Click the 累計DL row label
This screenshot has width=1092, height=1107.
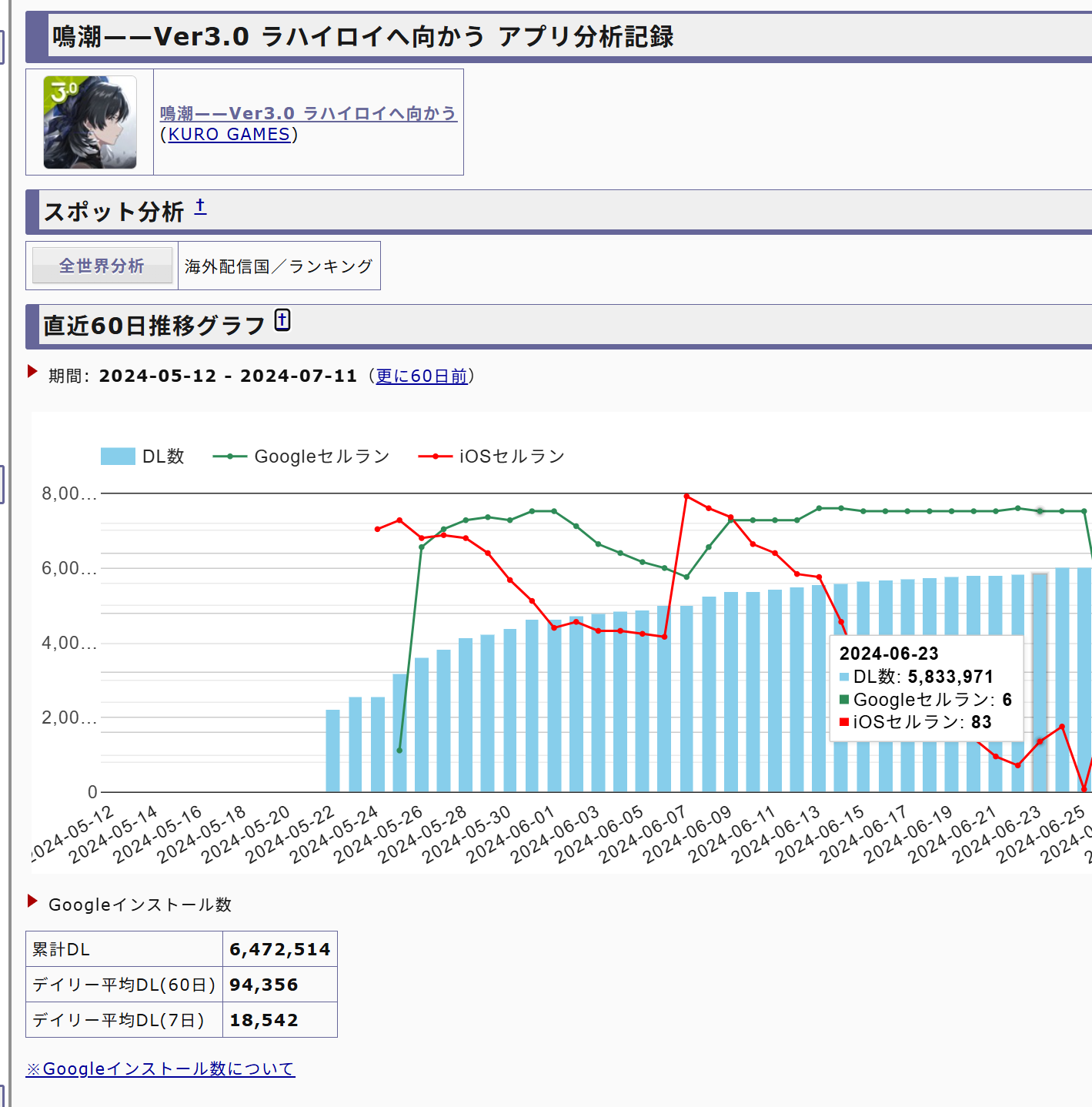[x=61, y=949]
